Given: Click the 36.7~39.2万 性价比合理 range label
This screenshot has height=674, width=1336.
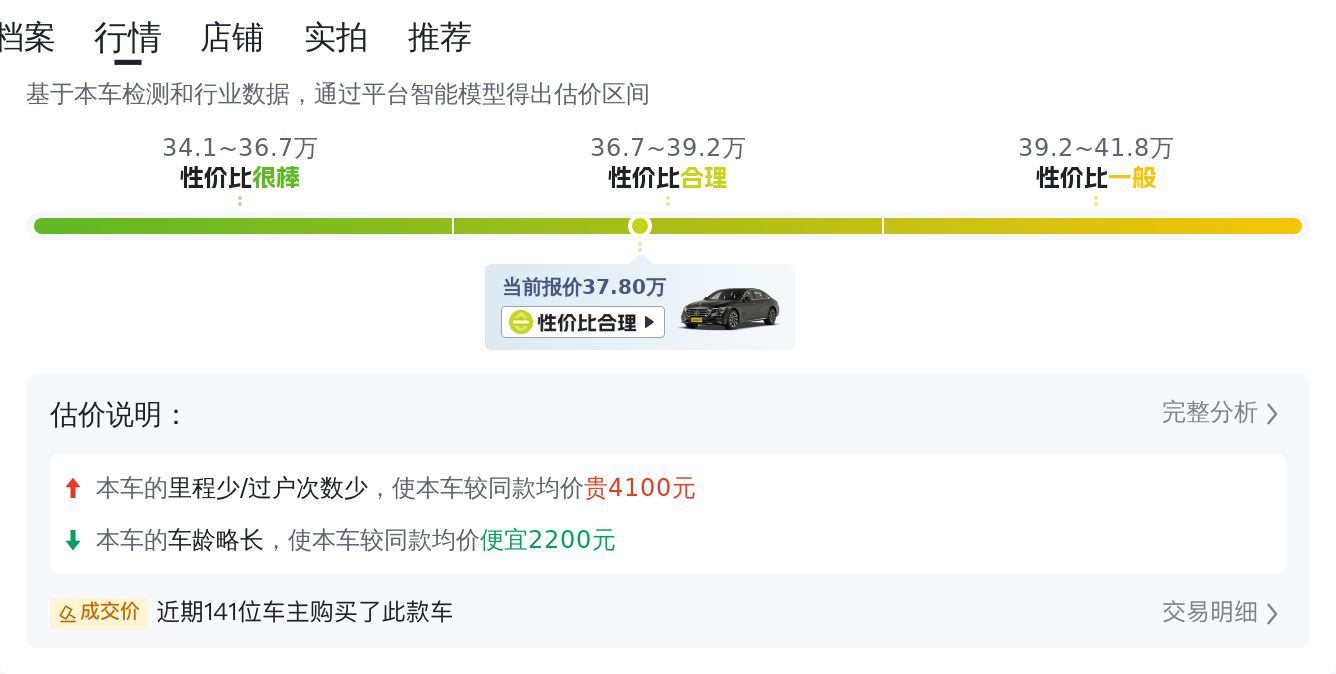Looking at the screenshot, I should 668,163.
